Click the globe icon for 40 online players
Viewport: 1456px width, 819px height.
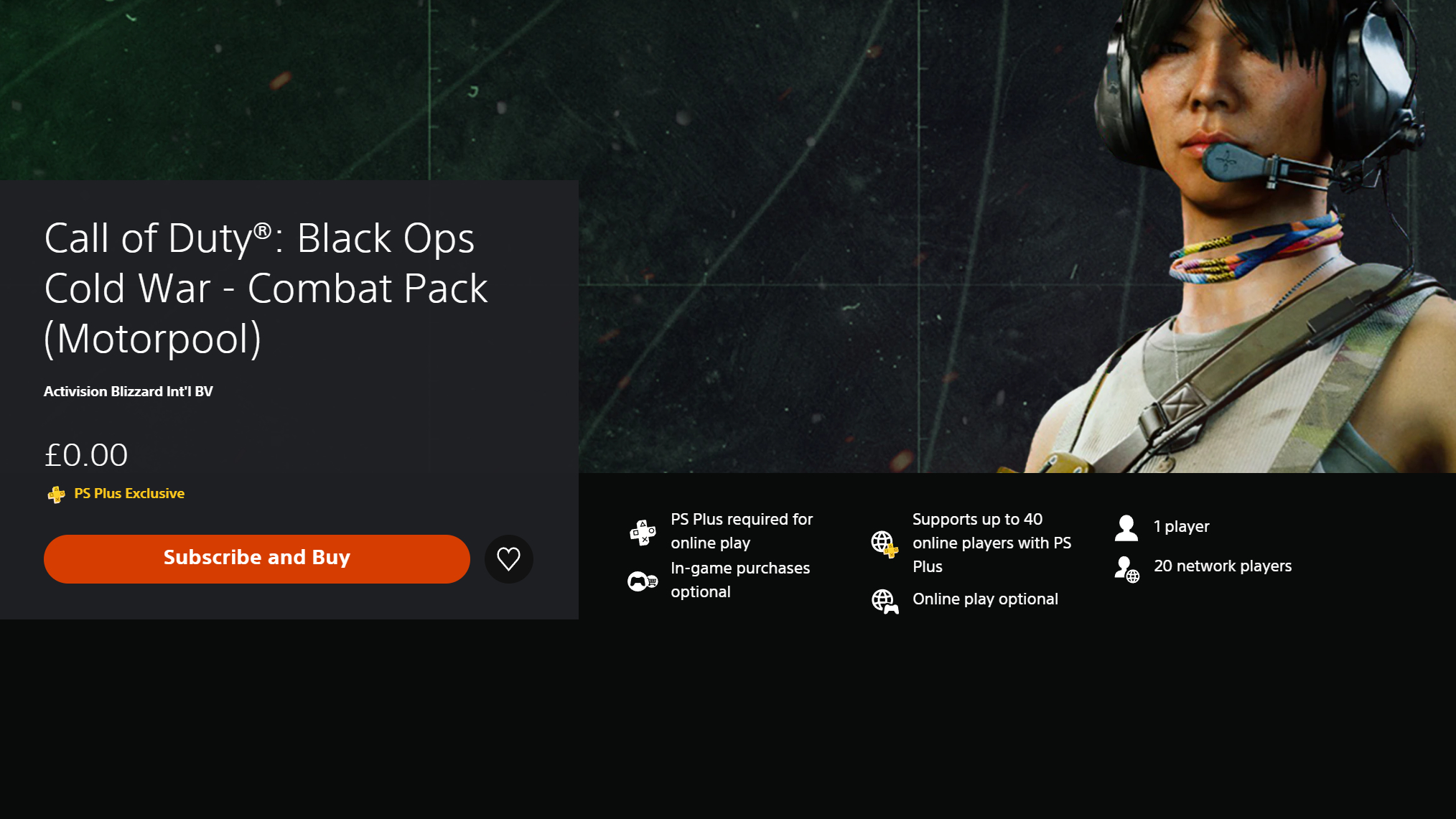pos(885,543)
